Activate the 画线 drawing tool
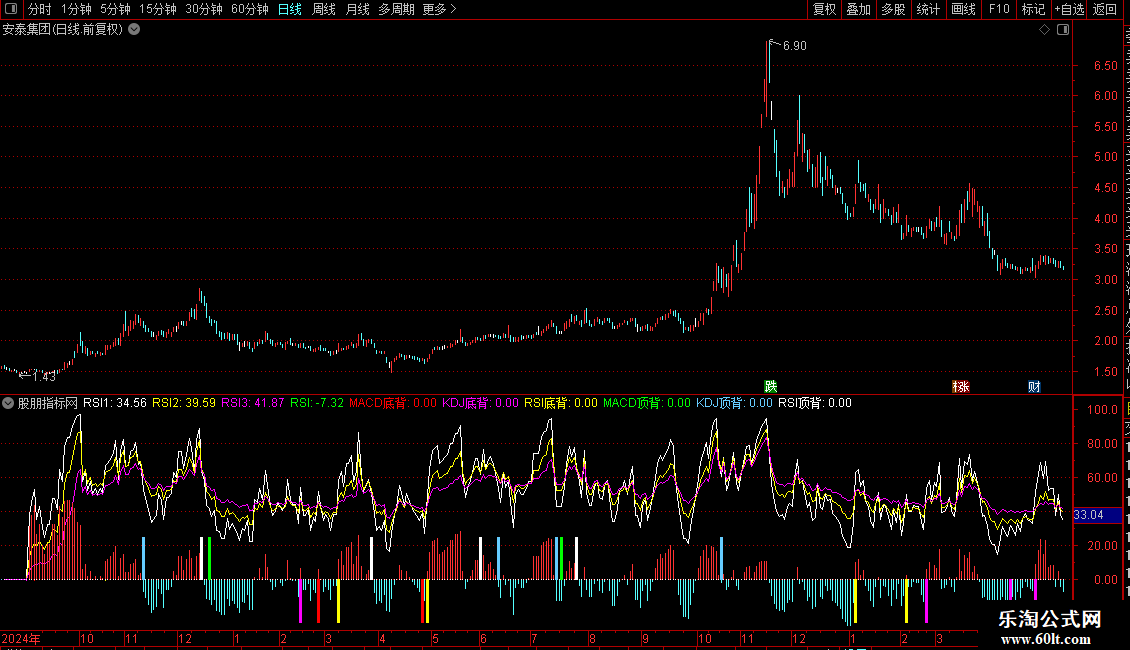1130x650 pixels. click(x=964, y=9)
